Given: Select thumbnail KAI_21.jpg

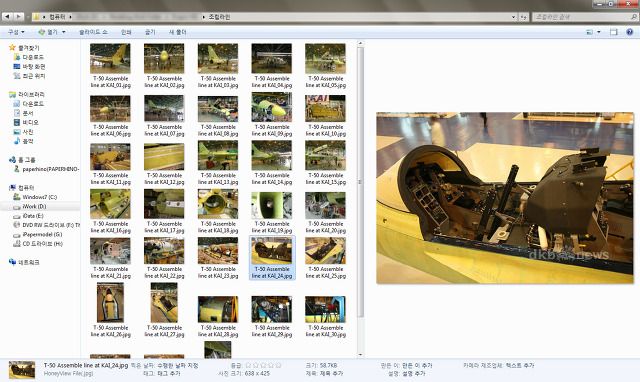Looking at the screenshot, I should click(x=110, y=251).
